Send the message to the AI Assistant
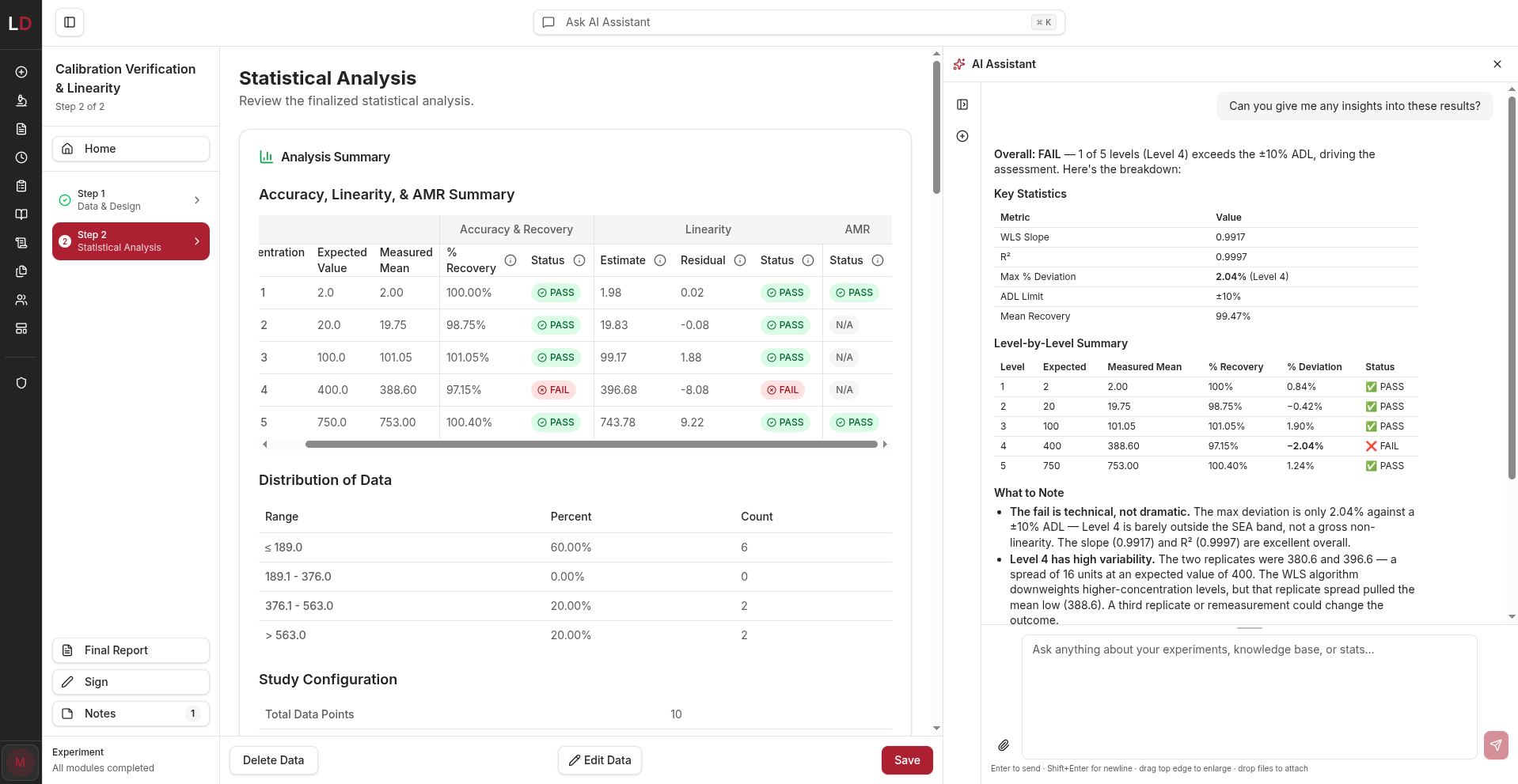This screenshot has width=1518, height=784. [1496, 745]
